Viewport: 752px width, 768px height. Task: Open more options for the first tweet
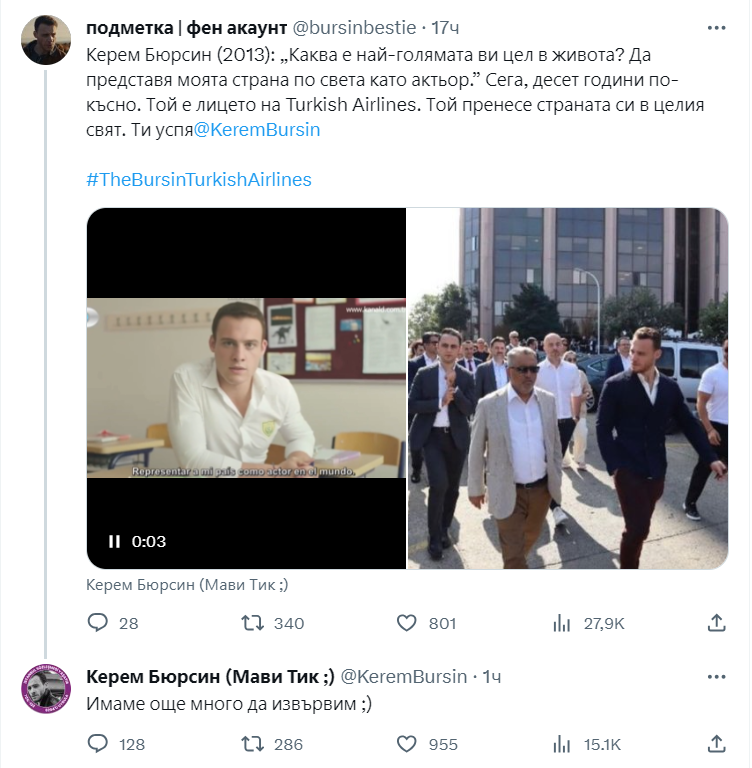click(x=716, y=26)
